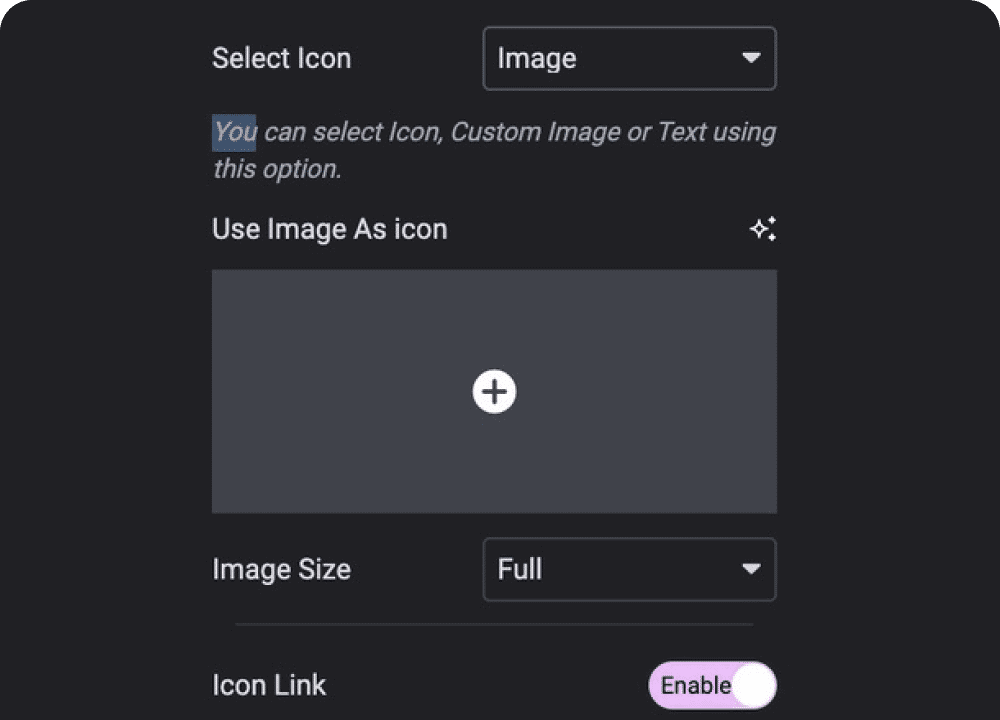
Task: Click the divider line below Image Size
Action: pos(494,624)
